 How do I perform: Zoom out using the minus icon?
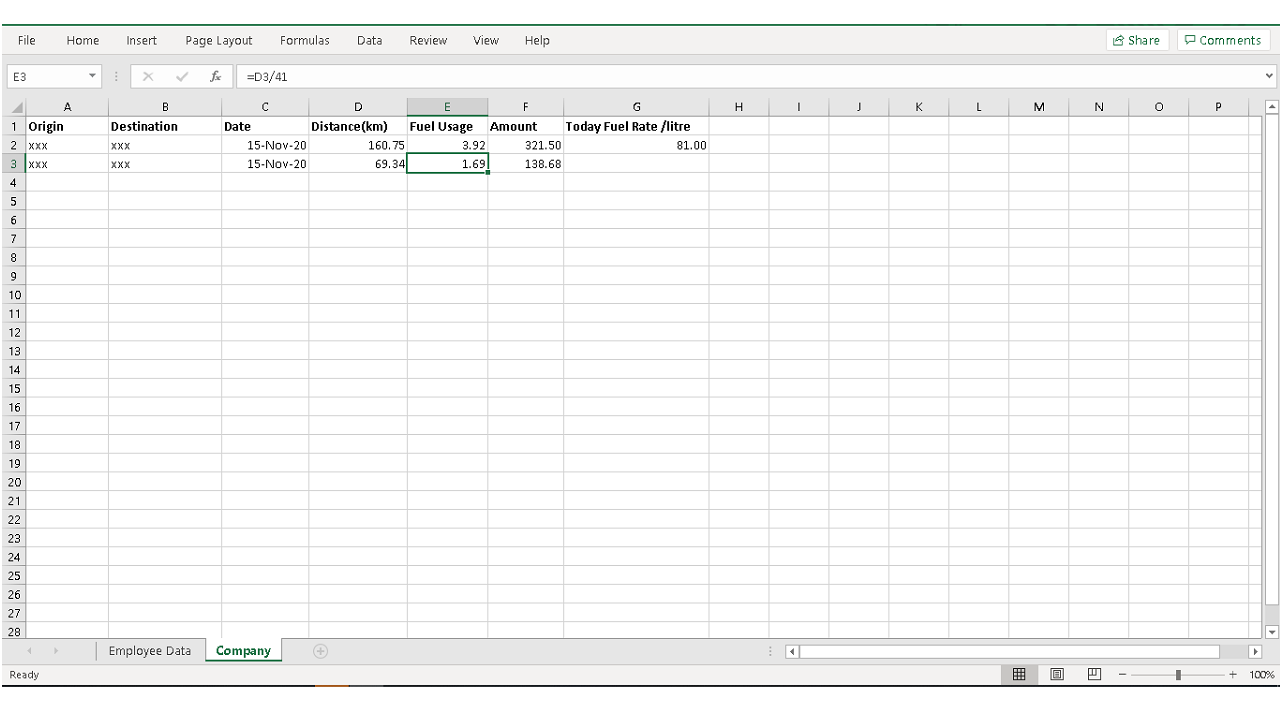pos(1123,675)
